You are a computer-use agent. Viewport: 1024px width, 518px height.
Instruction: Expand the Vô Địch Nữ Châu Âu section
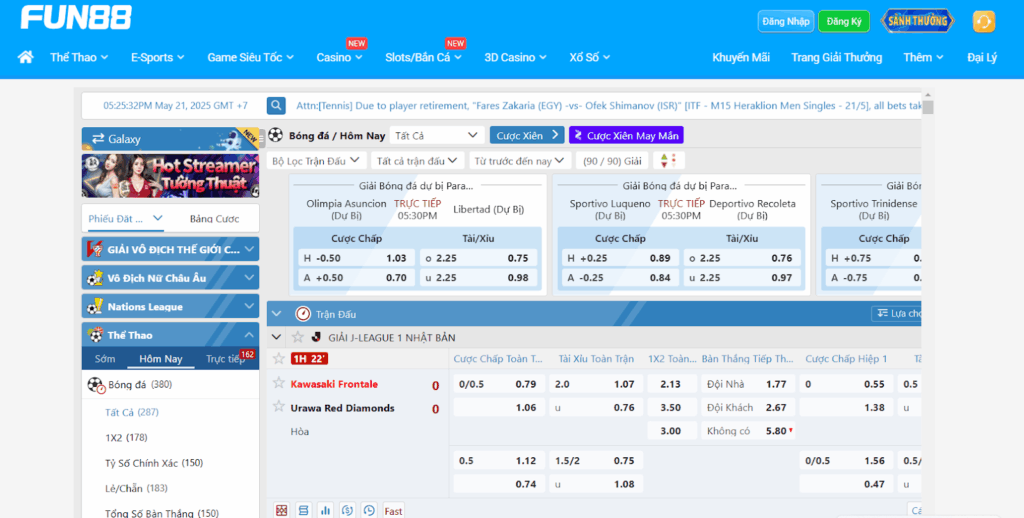[170, 278]
